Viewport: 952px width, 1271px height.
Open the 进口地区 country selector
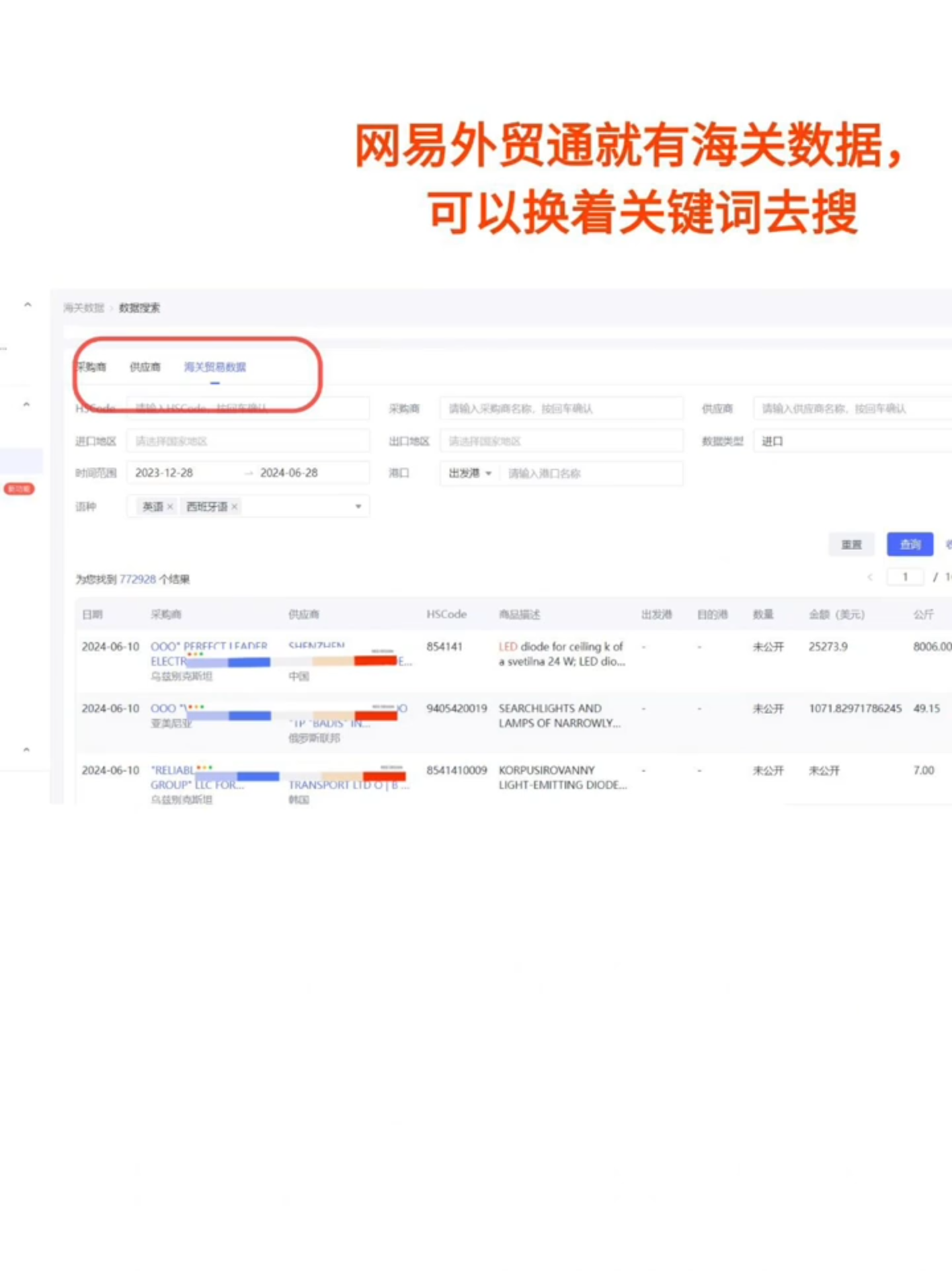click(x=248, y=441)
